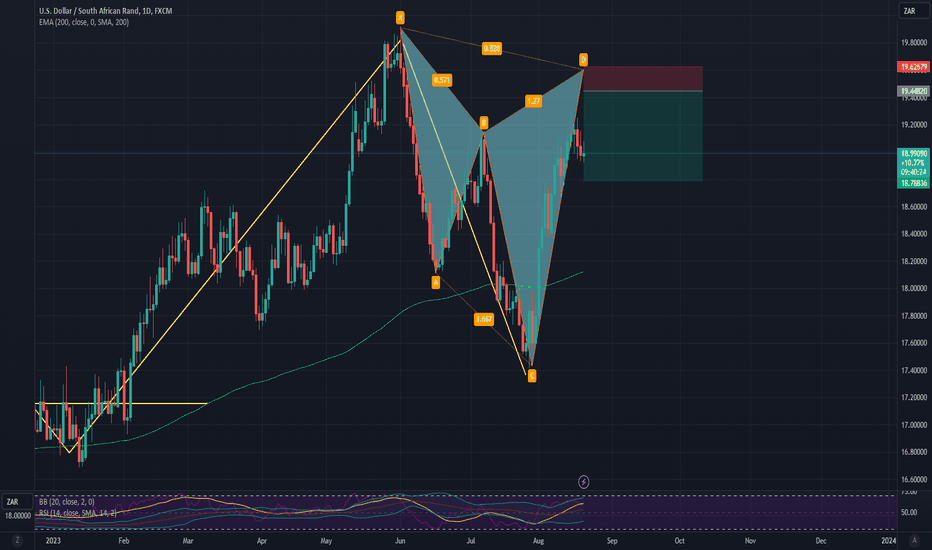The image size is (932, 550).
Task: Select the C point label of the pattern
Action: point(532,376)
